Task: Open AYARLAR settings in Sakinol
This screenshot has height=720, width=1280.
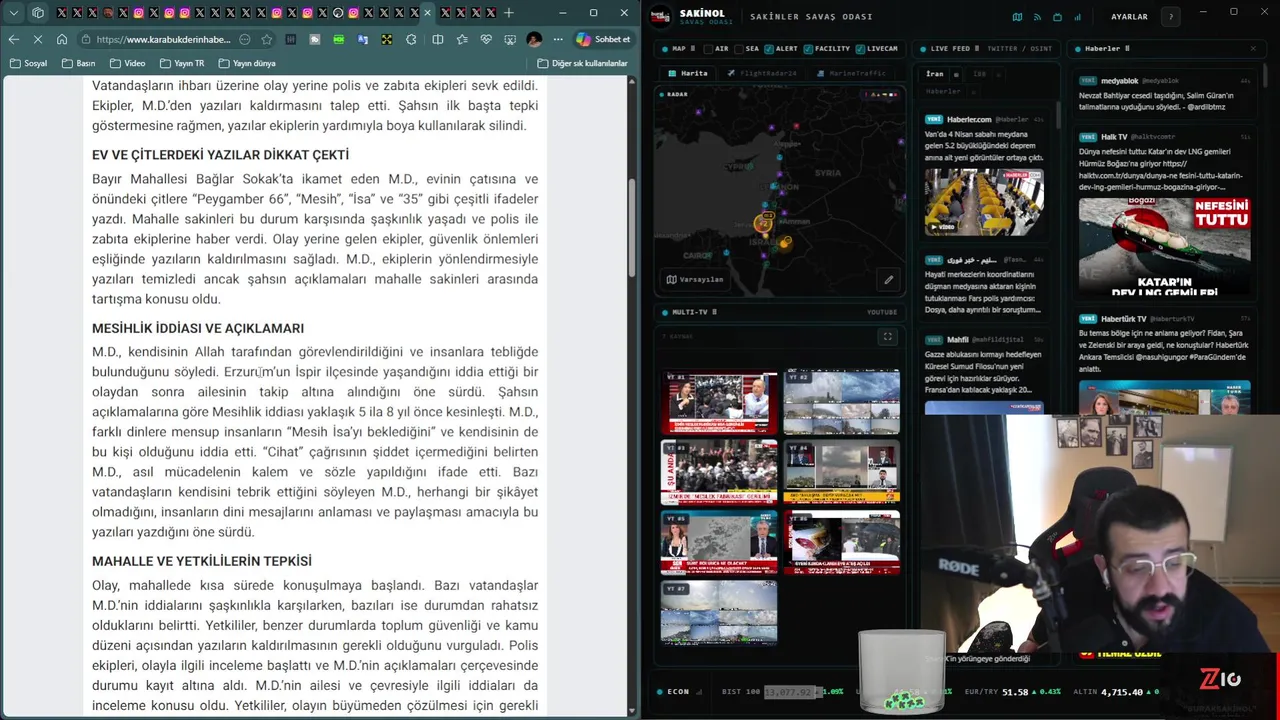Action: [1129, 17]
